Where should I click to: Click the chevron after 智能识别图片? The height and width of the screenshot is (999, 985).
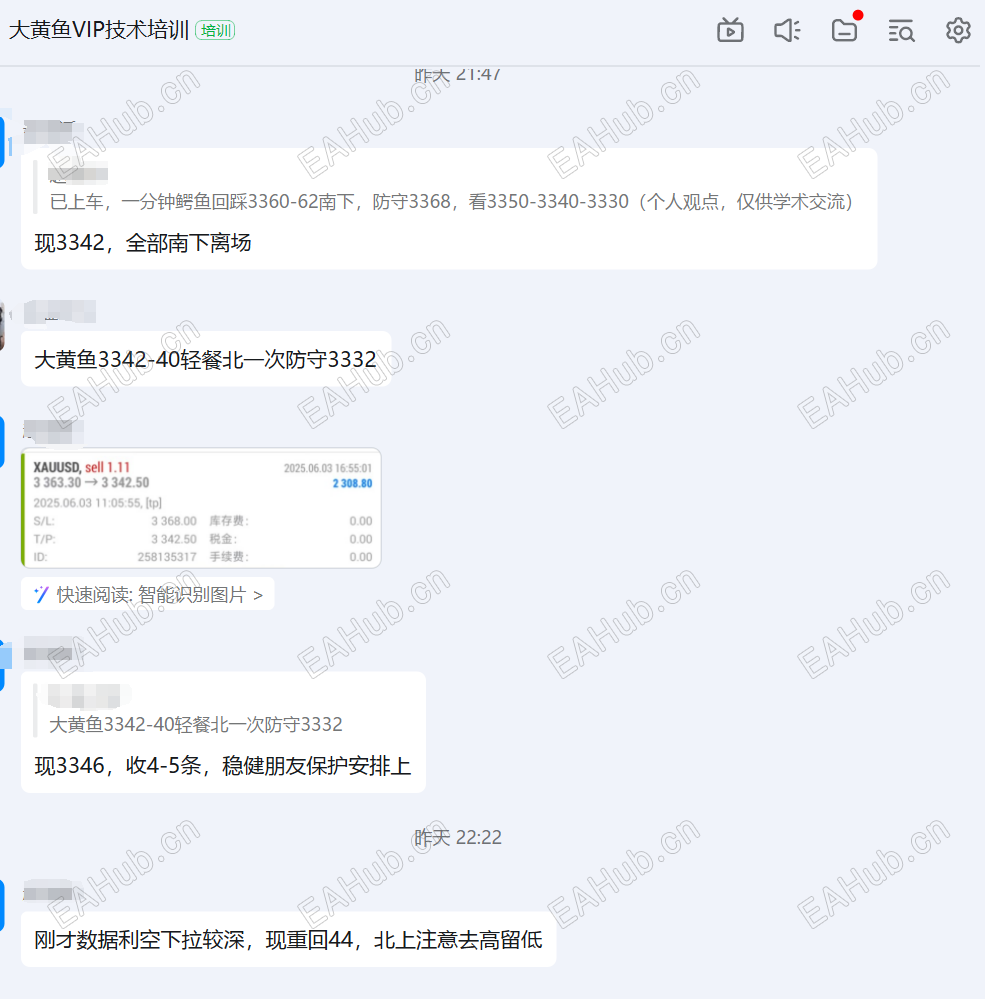tap(258, 593)
